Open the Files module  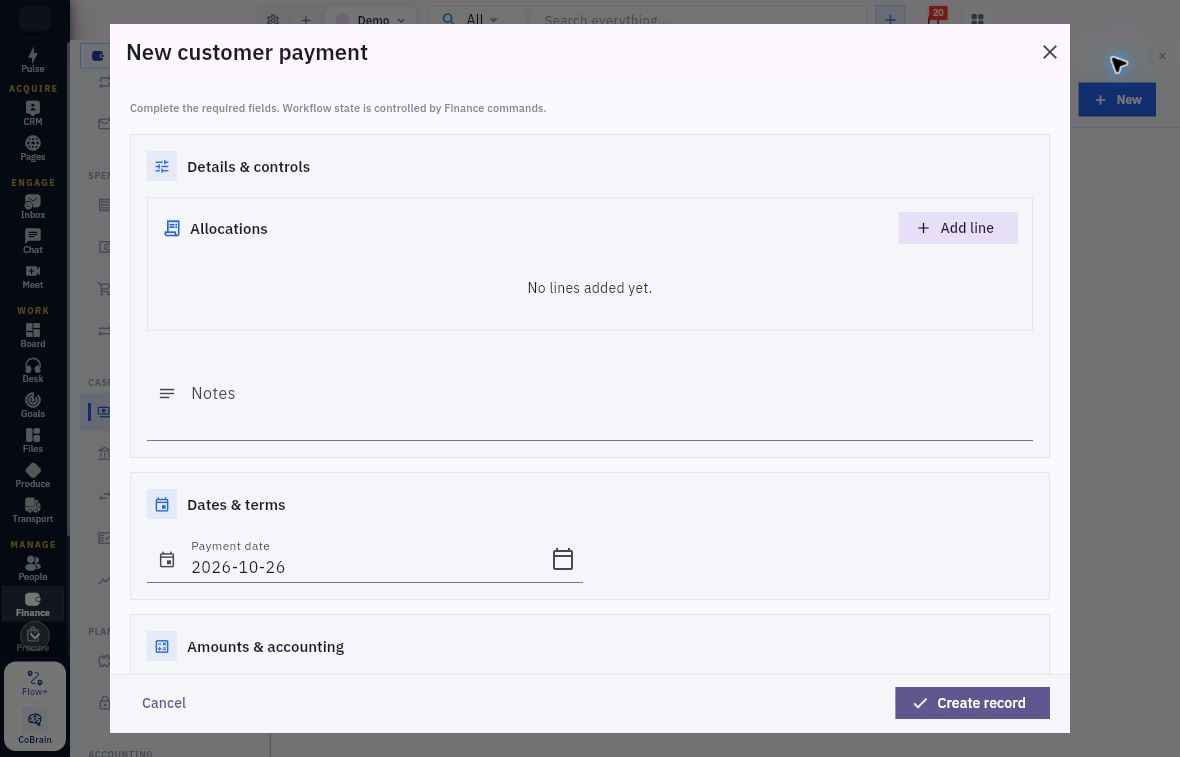pyautogui.click(x=32, y=440)
